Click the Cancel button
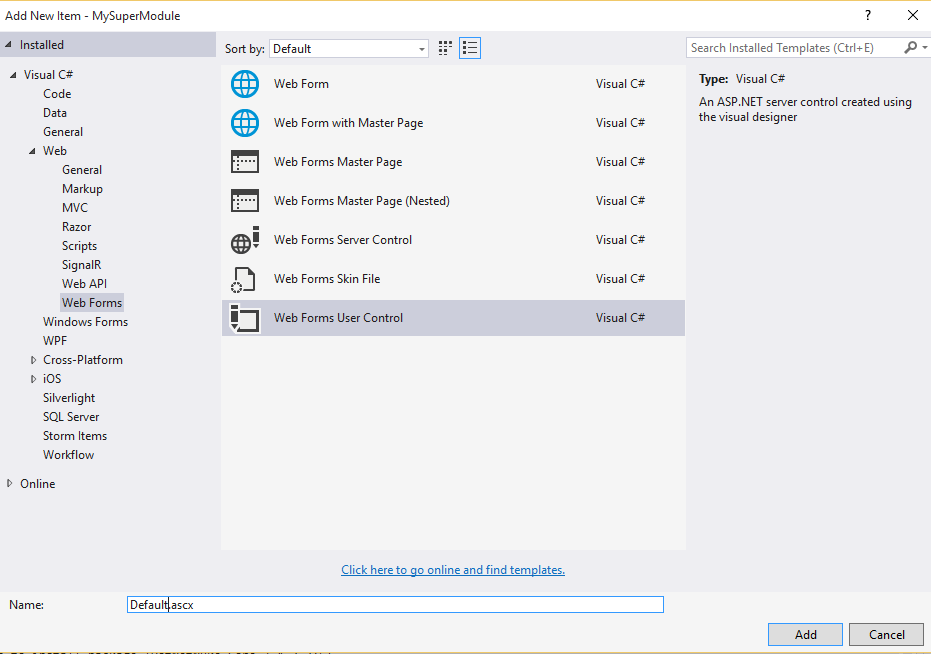This screenshot has height=654, width=931. pyautogui.click(x=886, y=634)
